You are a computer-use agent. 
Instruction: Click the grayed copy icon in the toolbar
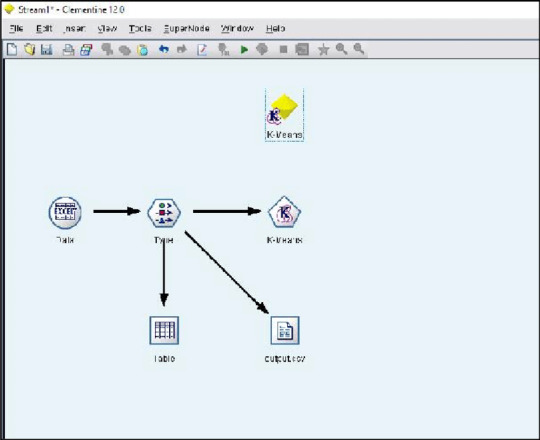(125, 50)
